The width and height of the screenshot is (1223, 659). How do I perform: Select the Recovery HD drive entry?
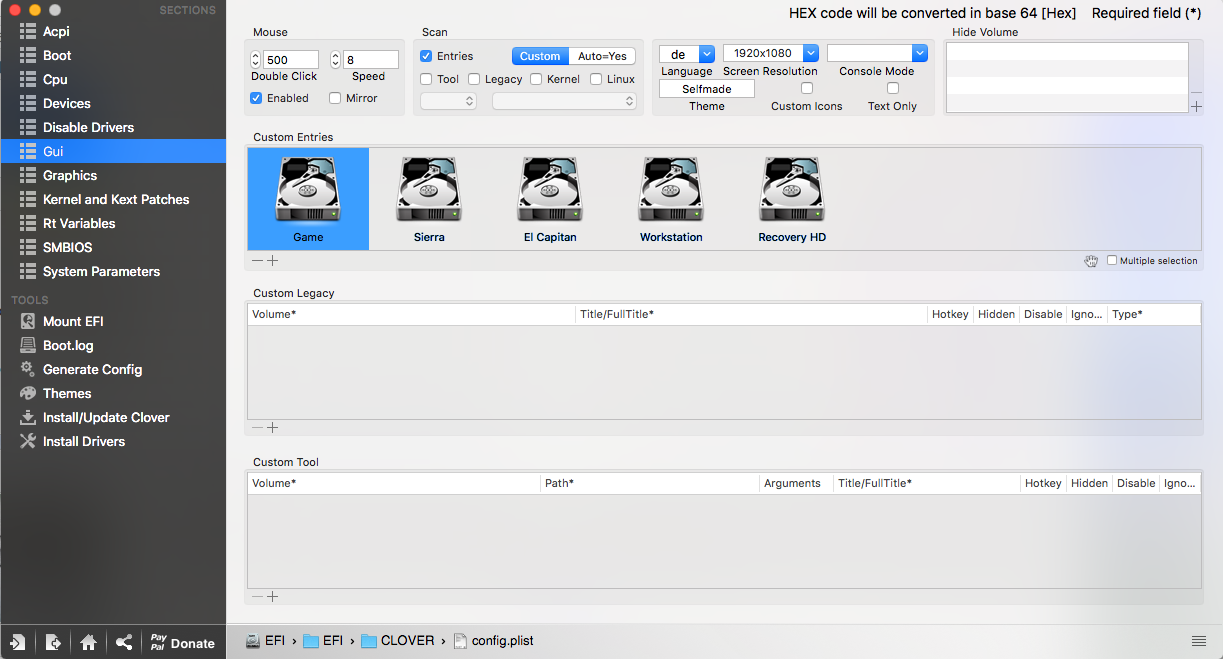tap(792, 199)
